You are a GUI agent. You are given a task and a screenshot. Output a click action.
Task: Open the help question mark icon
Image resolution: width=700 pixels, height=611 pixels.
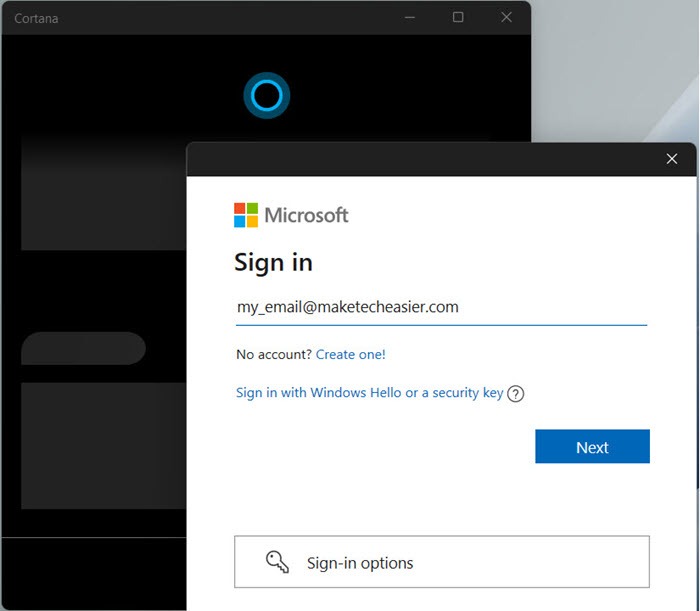pyautogui.click(x=516, y=394)
